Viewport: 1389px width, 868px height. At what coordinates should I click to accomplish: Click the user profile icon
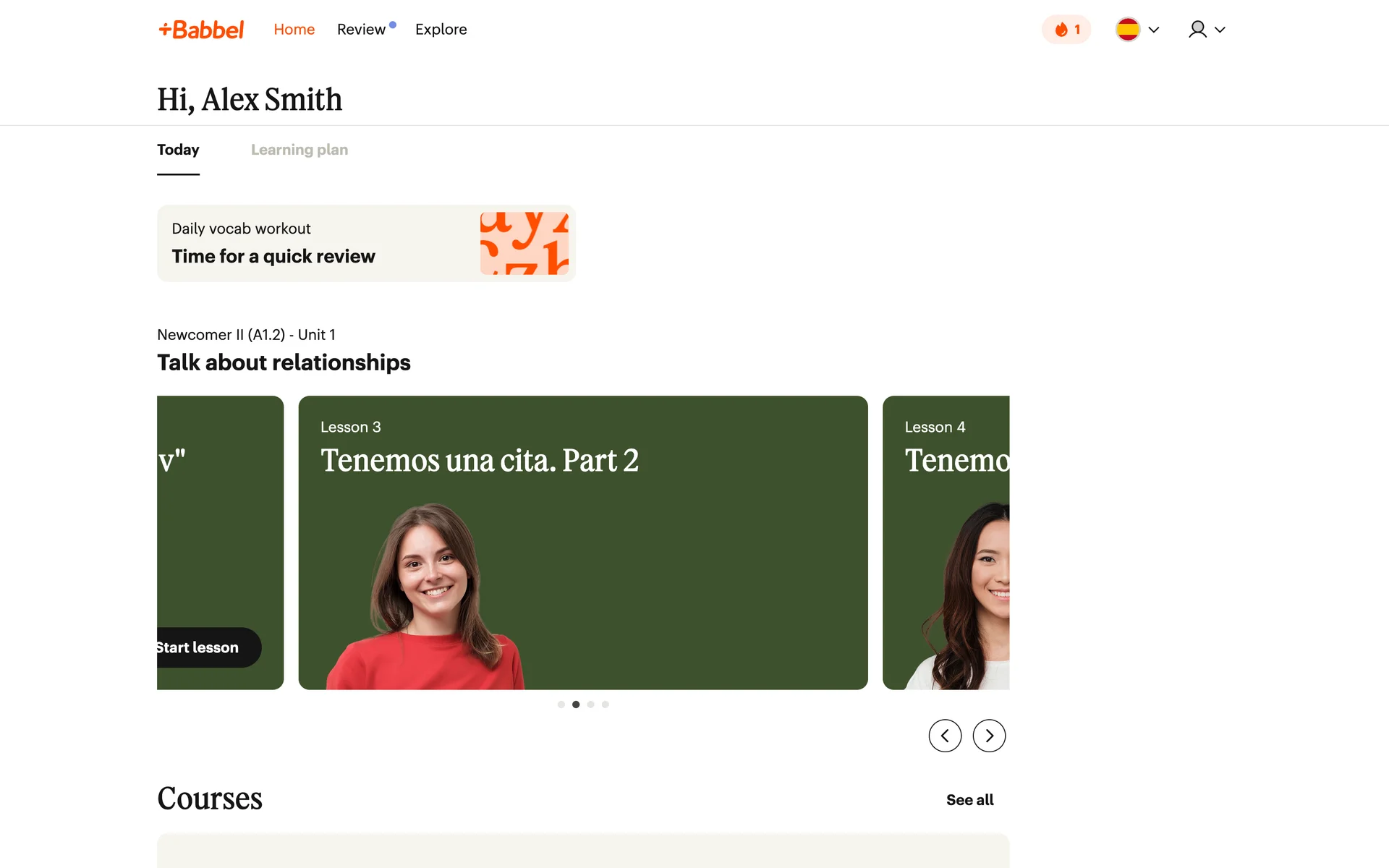pos(1197,30)
